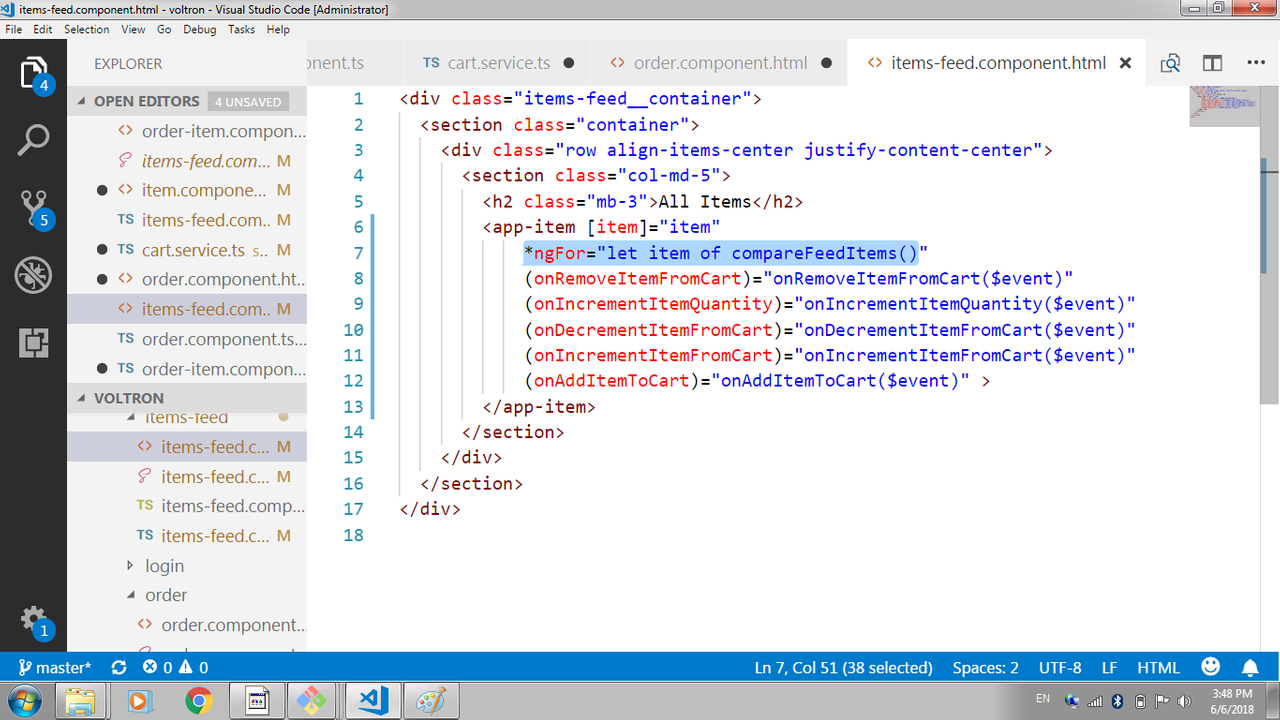
Task: Open notifications bell in status bar
Action: [1250, 667]
